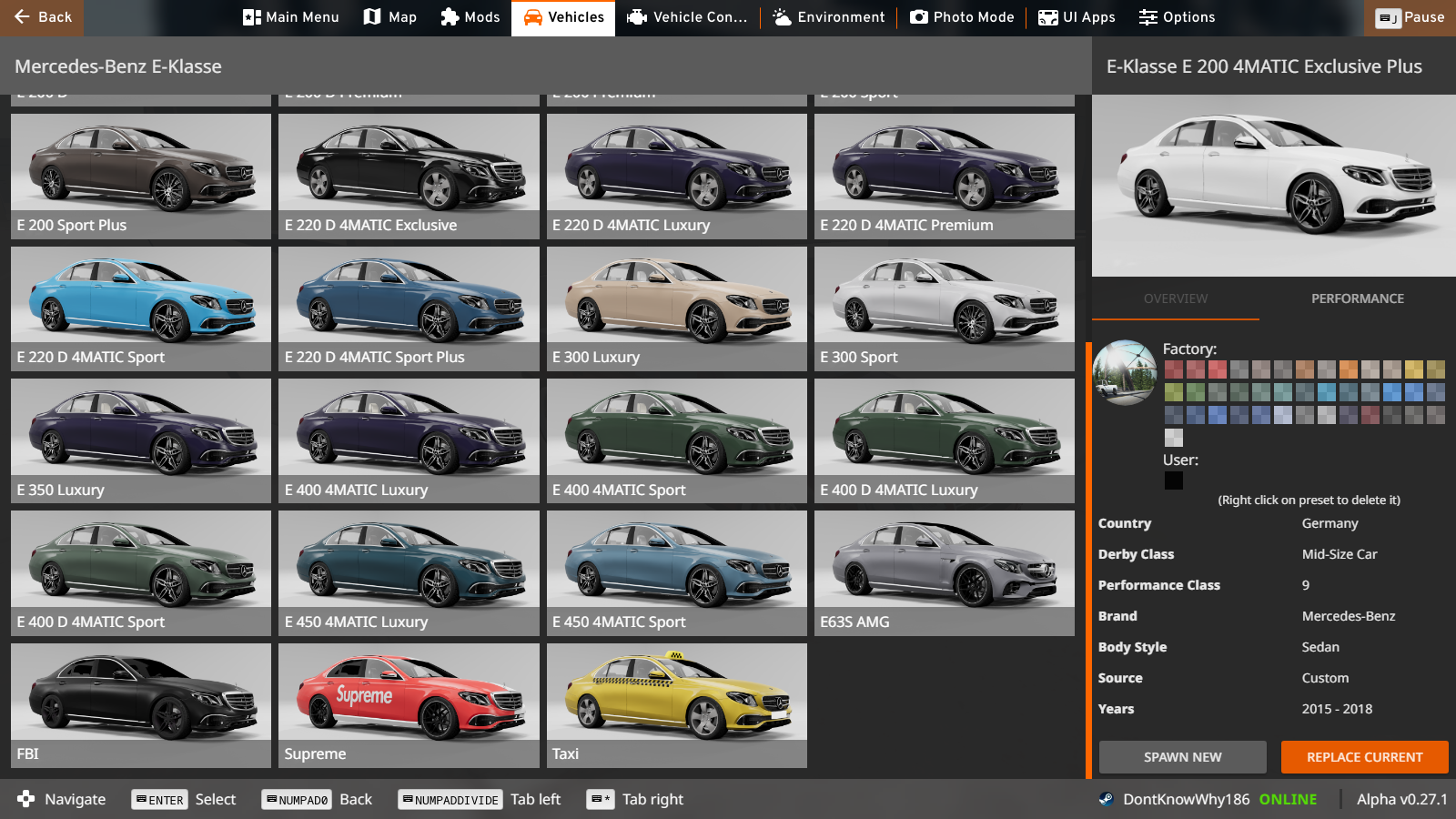Open the Mods tab
Image resolution: width=1456 pixels, height=819 pixels.
pos(470,17)
